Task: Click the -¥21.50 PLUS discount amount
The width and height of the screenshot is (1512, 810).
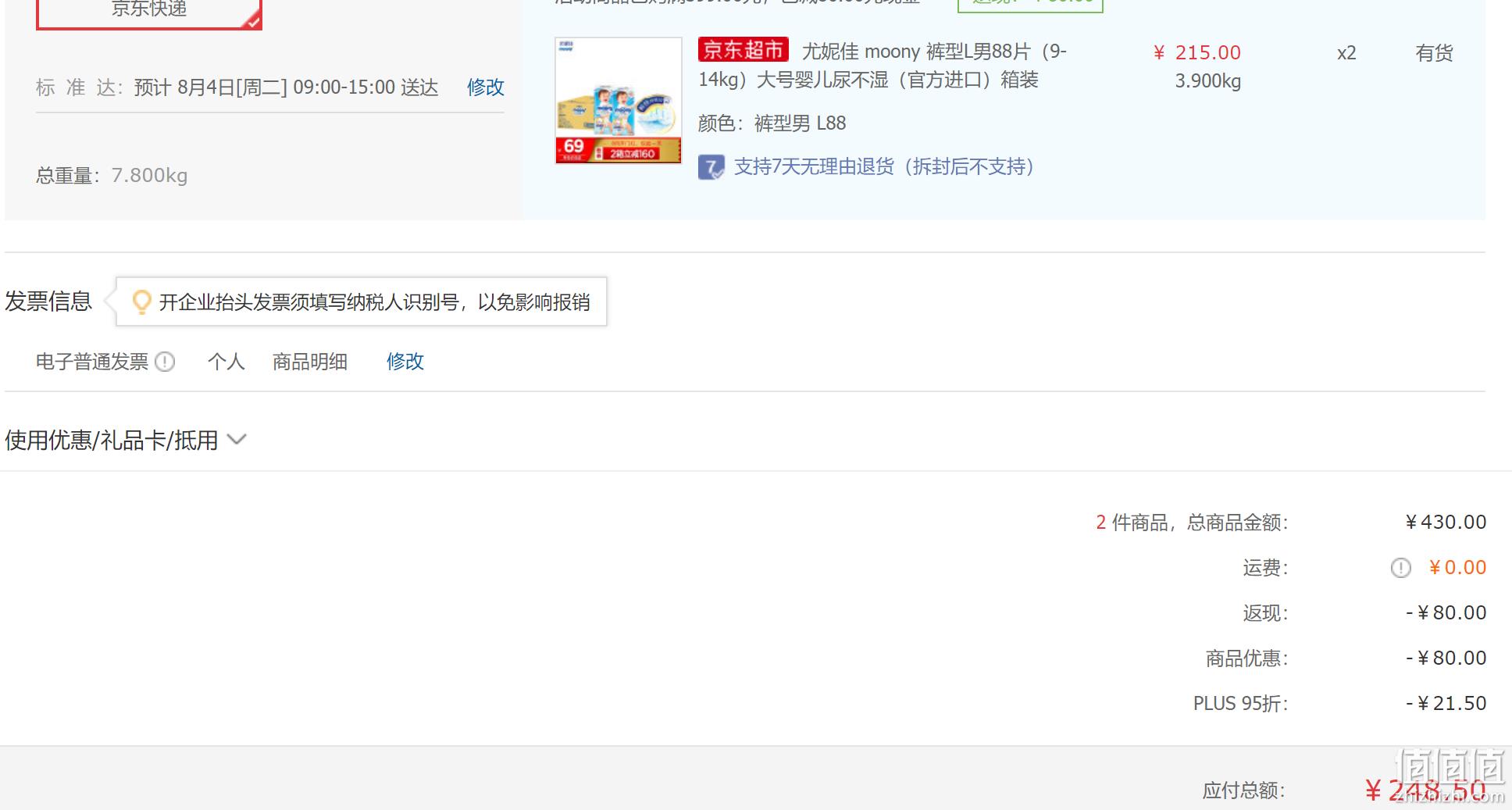Action: (x=1446, y=704)
